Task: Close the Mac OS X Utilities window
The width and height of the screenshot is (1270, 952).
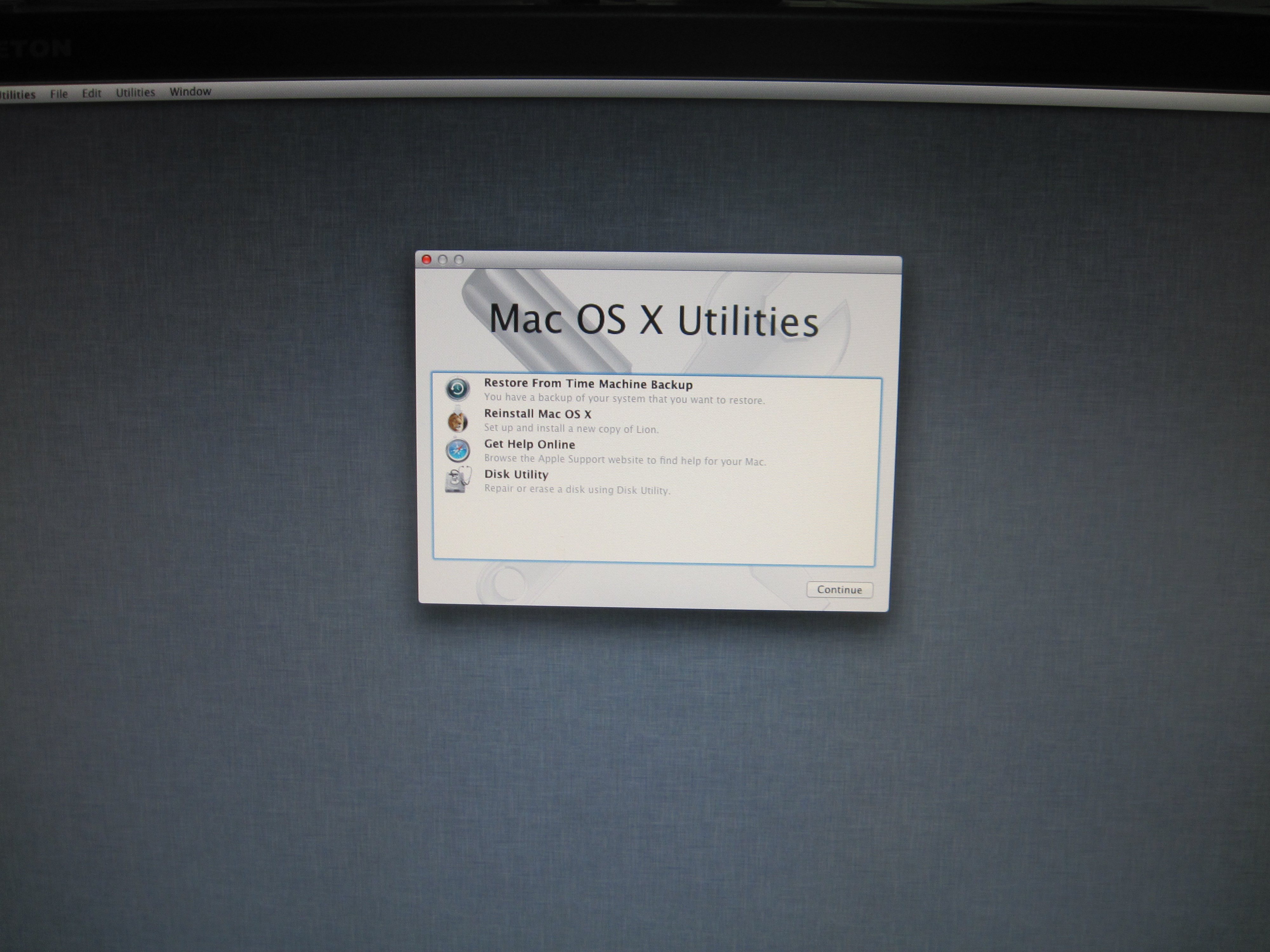Action: click(x=427, y=260)
